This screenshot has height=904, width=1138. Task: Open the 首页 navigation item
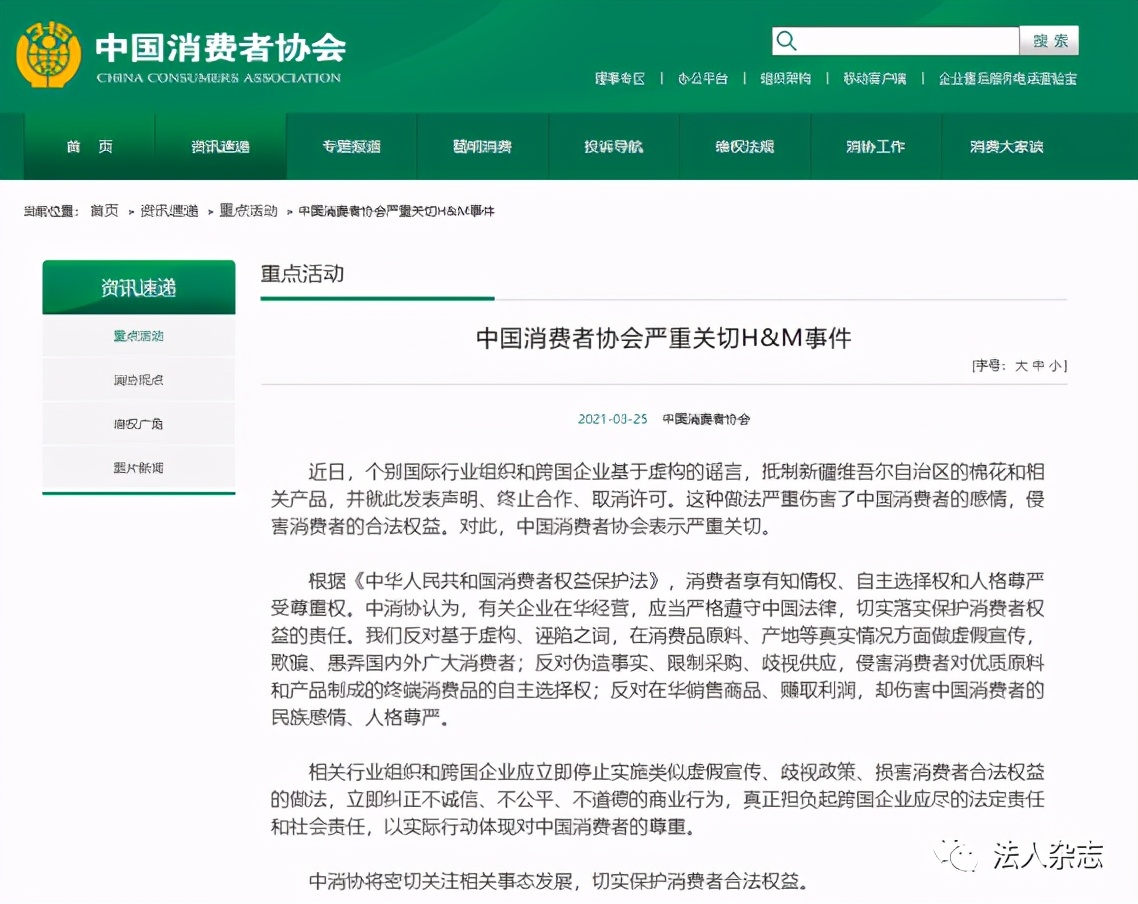tap(86, 146)
